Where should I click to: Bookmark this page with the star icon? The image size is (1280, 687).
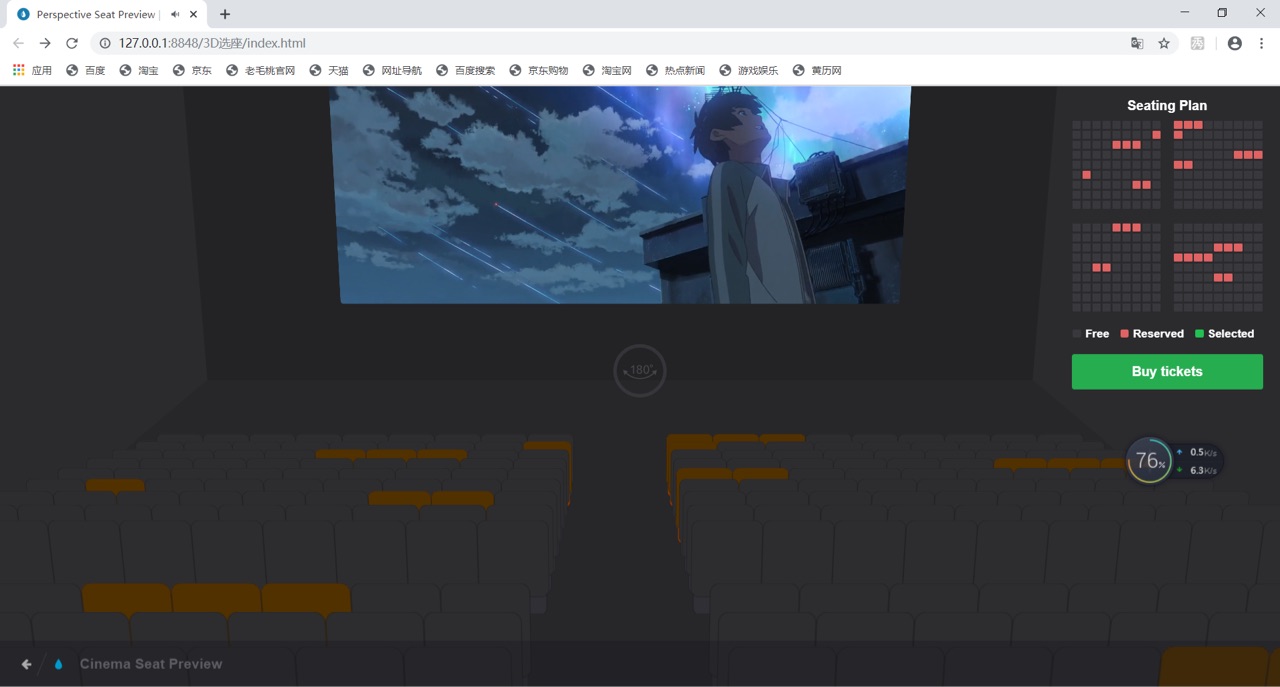tap(1164, 43)
